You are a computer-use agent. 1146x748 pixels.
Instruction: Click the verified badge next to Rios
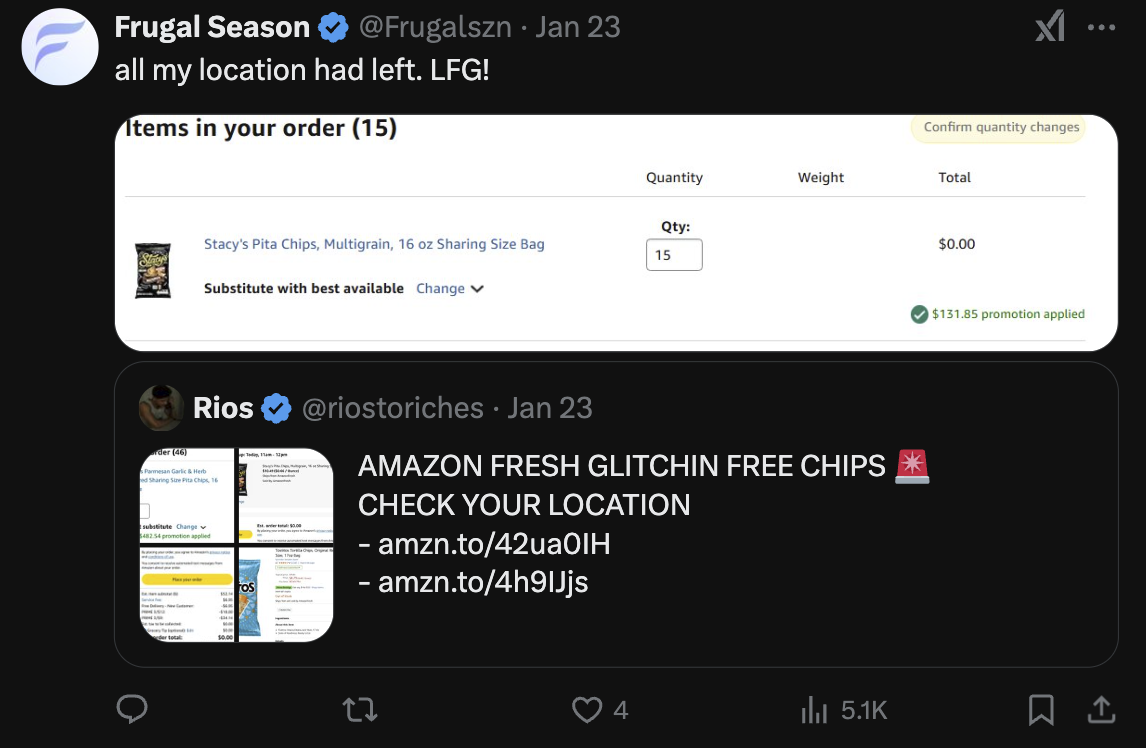277,408
